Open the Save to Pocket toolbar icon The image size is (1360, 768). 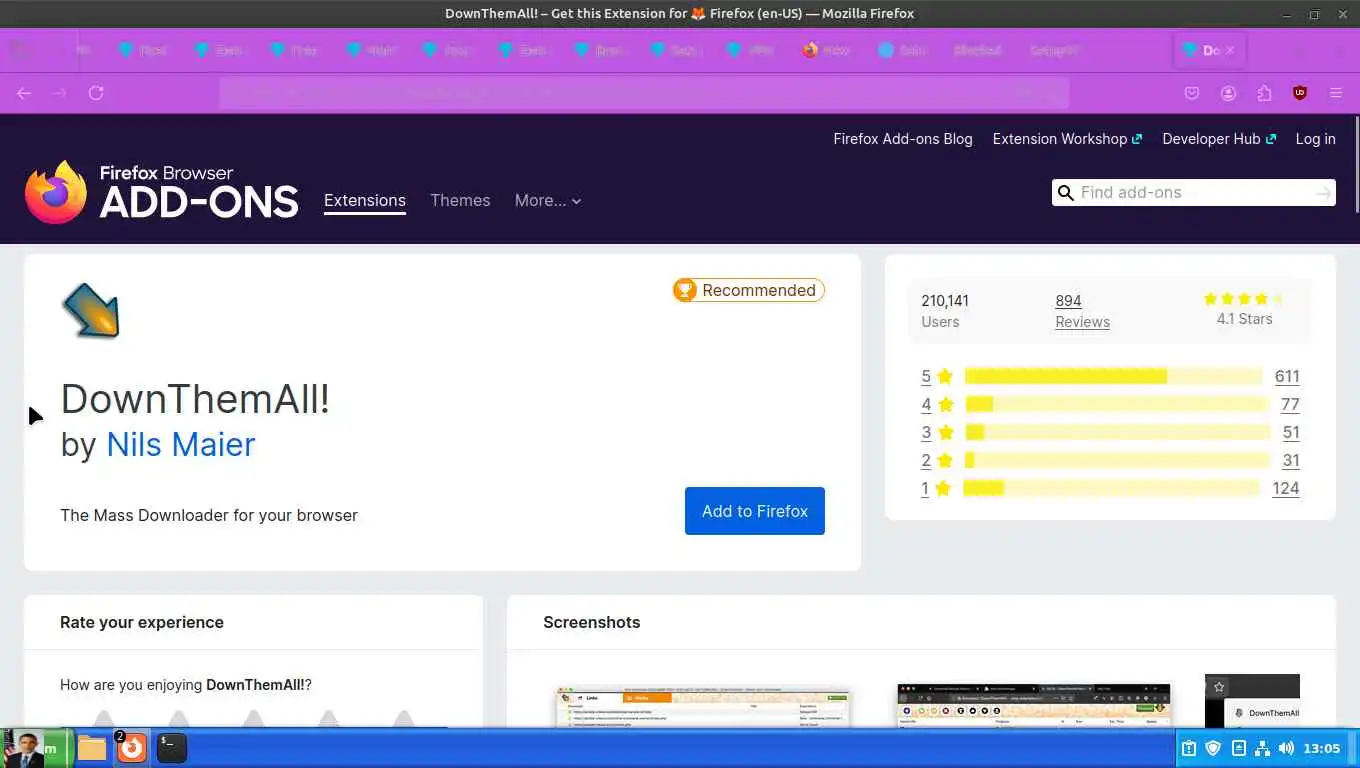click(1192, 93)
